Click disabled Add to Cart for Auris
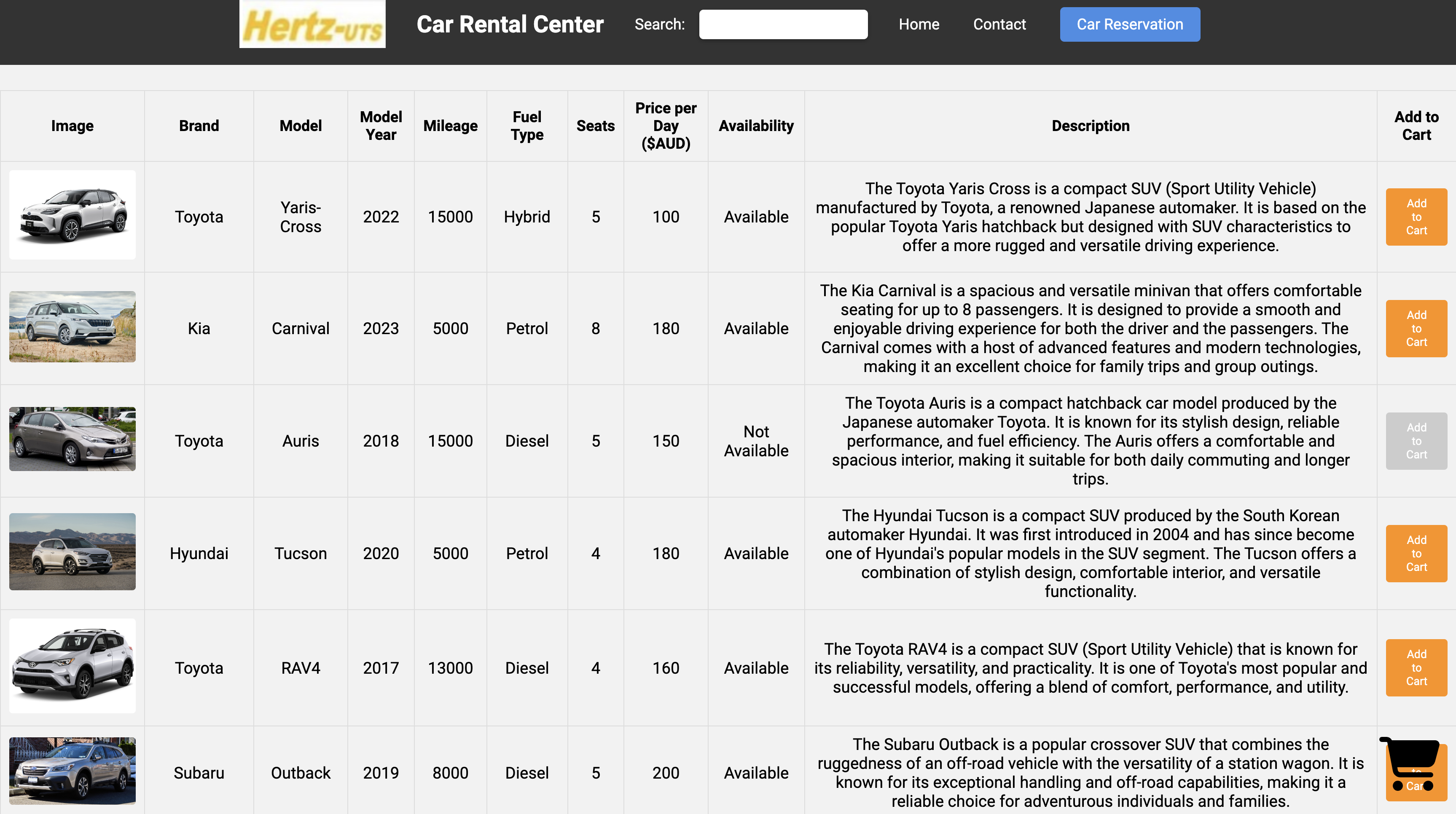The image size is (1456, 814). click(1416, 441)
